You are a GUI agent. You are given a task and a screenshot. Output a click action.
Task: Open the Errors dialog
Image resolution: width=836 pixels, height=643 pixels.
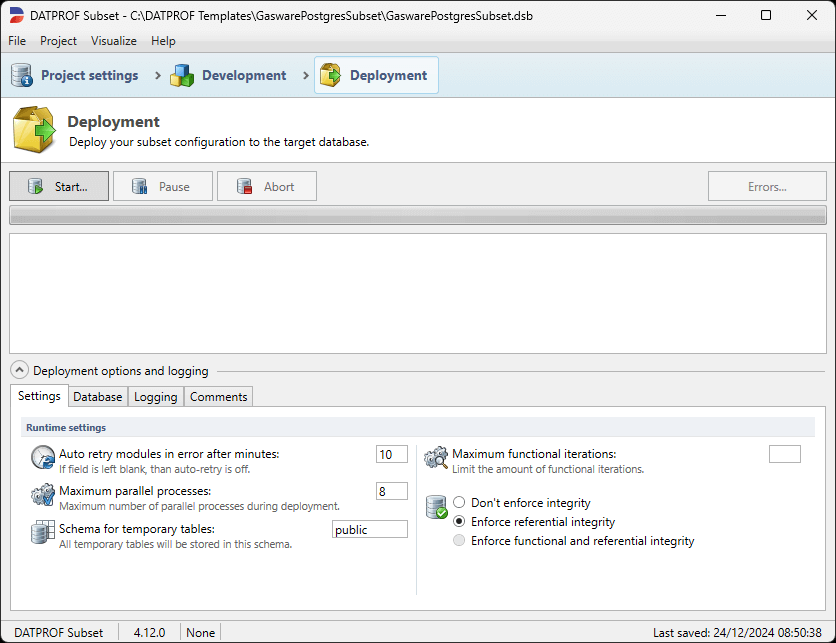(x=767, y=185)
